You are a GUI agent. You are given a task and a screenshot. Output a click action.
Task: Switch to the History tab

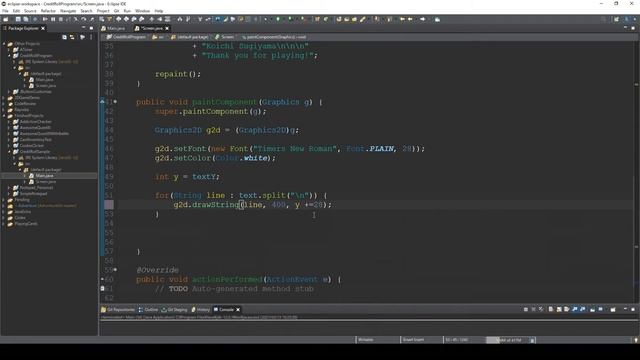point(200,309)
